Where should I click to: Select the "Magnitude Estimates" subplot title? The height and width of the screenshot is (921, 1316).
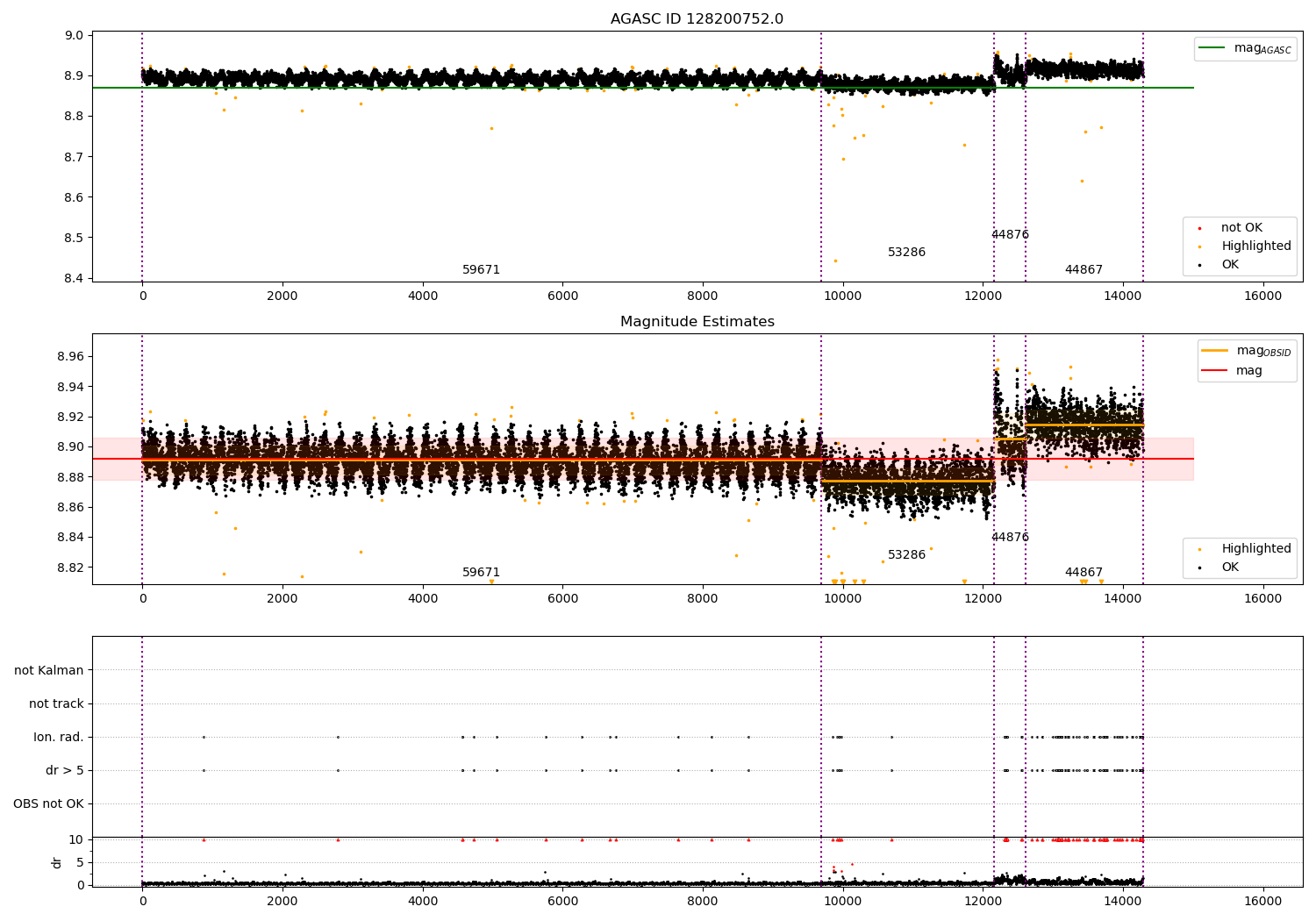pyautogui.click(x=697, y=322)
